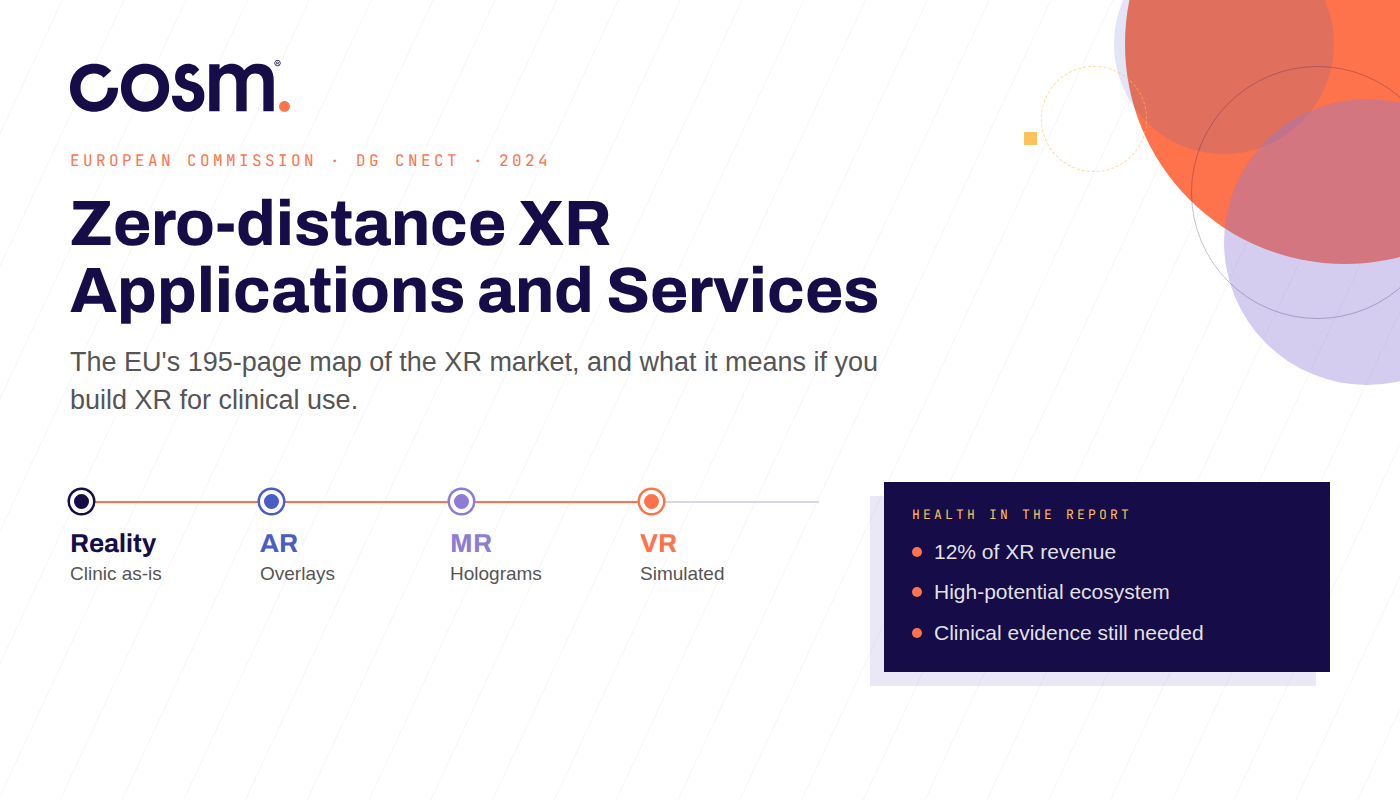Click the "Clinical evidence still needed" bullet

[x=1058, y=633]
